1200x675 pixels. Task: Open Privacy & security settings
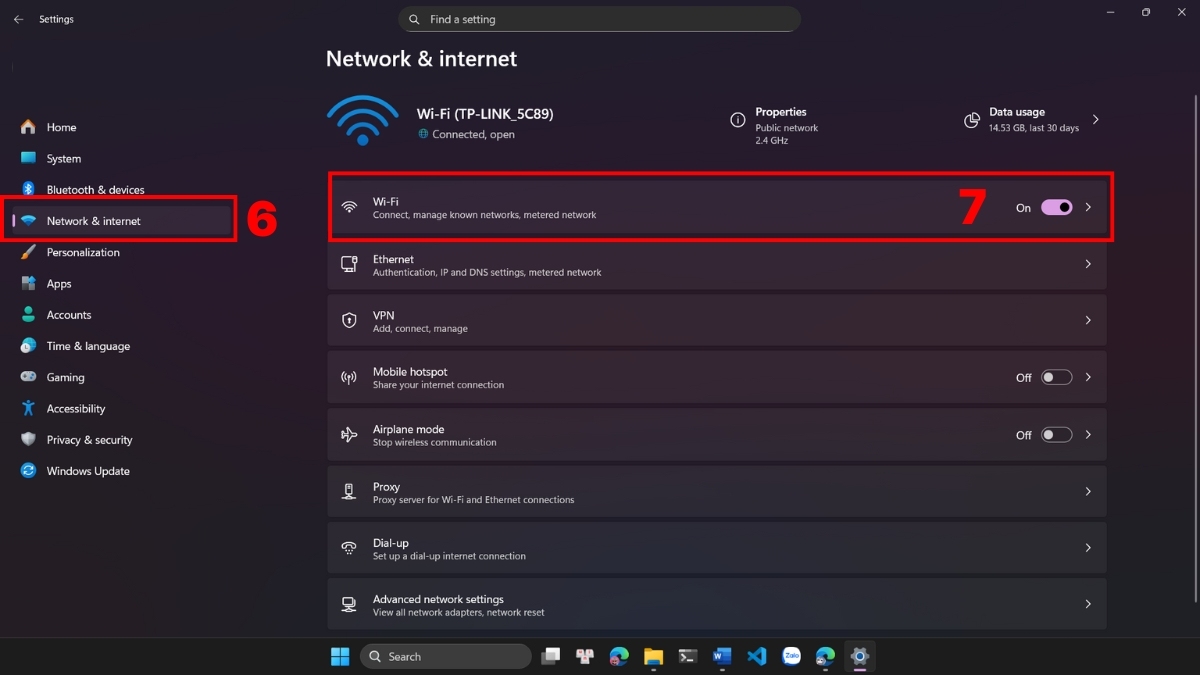click(x=89, y=440)
